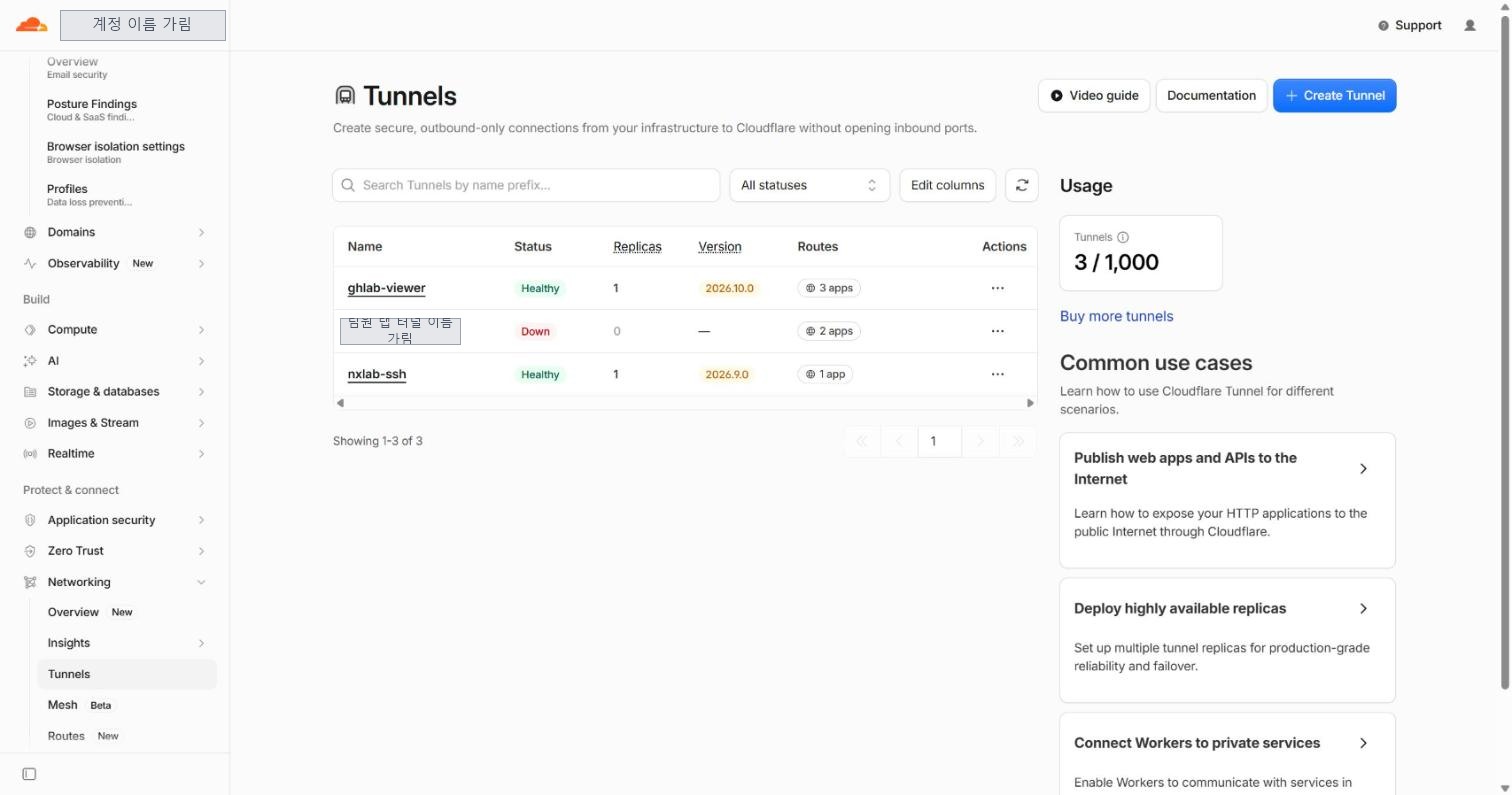Click the Domains globe icon
Screen dimensions: 1512x795
(x=30, y=232)
